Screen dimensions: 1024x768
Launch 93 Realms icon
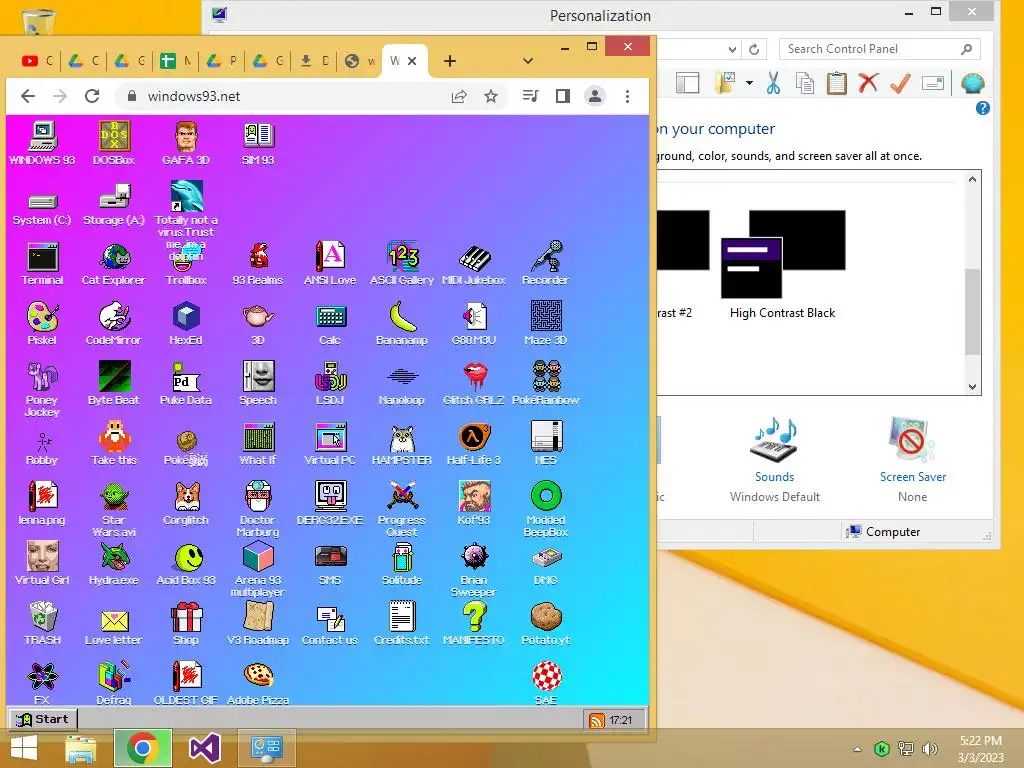(x=258, y=264)
